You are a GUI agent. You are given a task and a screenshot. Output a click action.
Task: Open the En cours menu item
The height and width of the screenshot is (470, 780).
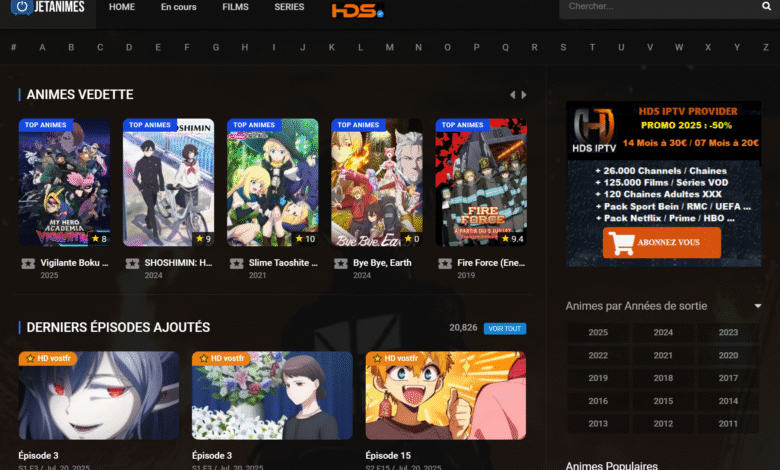click(179, 7)
